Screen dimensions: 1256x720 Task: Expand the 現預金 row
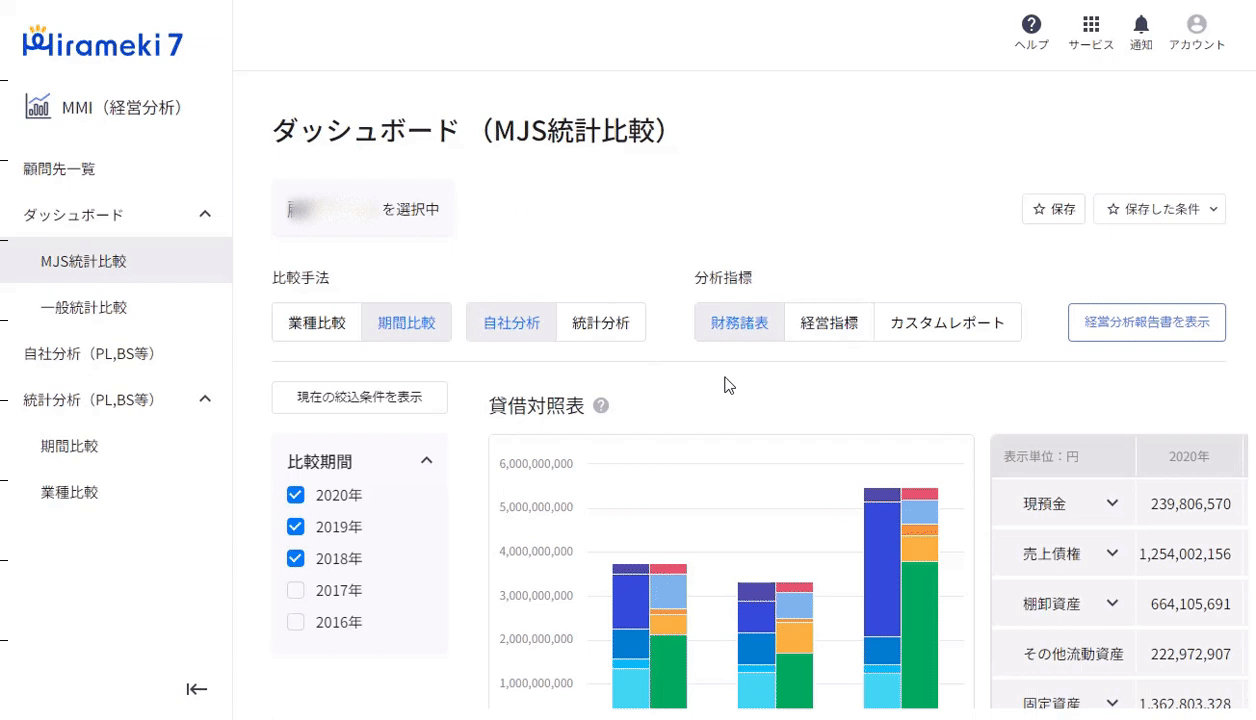coord(1112,504)
